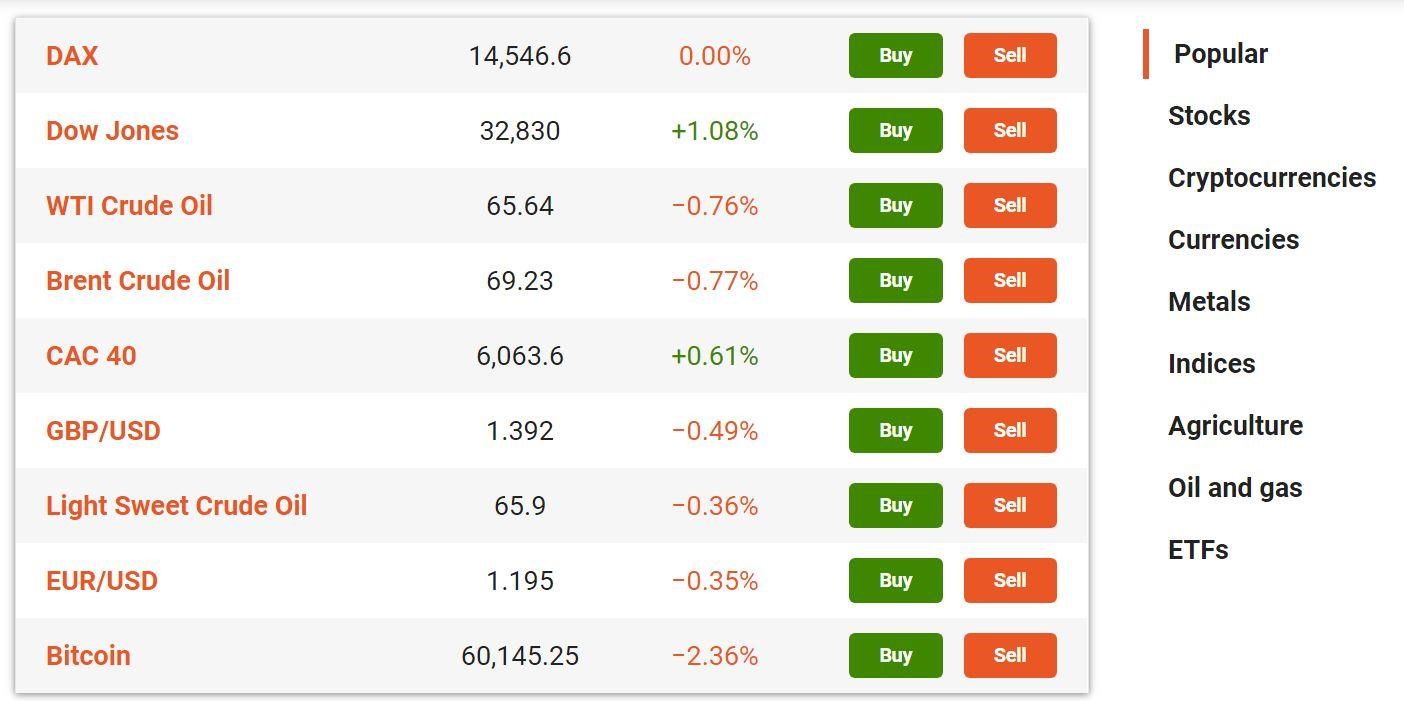Open the Light Sweet Crude Oil link
1404x701 pixels.
coord(176,506)
